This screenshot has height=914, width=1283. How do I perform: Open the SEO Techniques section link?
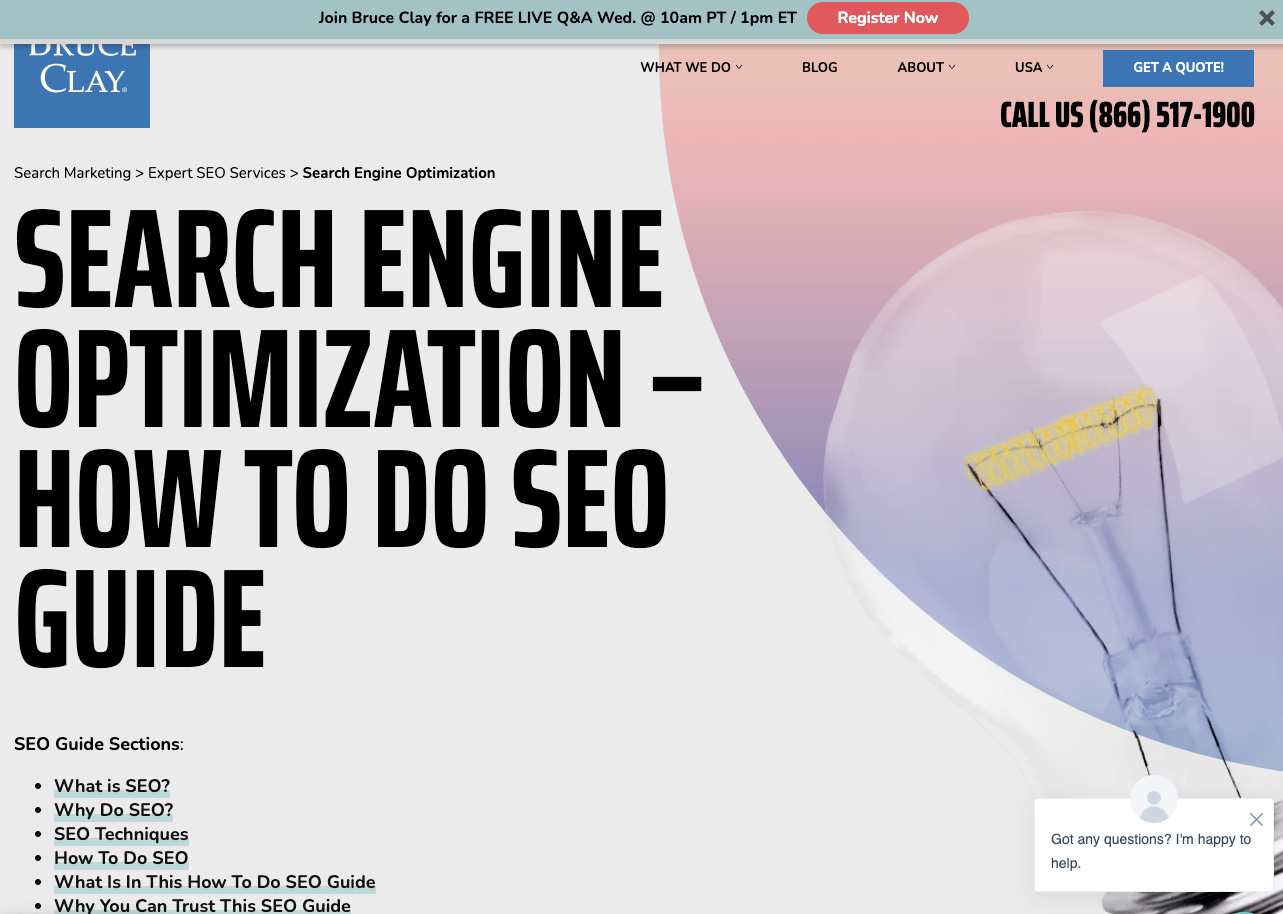click(x=121, y=834)
